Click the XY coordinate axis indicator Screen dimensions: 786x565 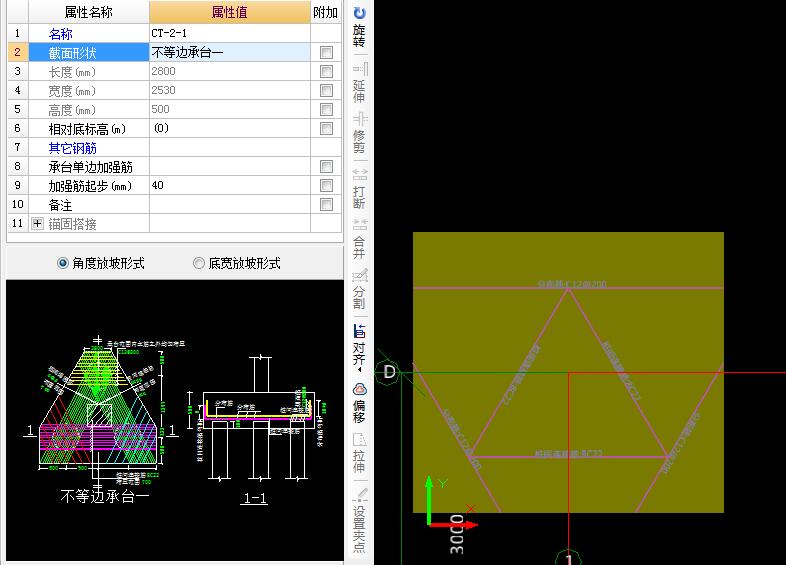[x=450, y=504]
